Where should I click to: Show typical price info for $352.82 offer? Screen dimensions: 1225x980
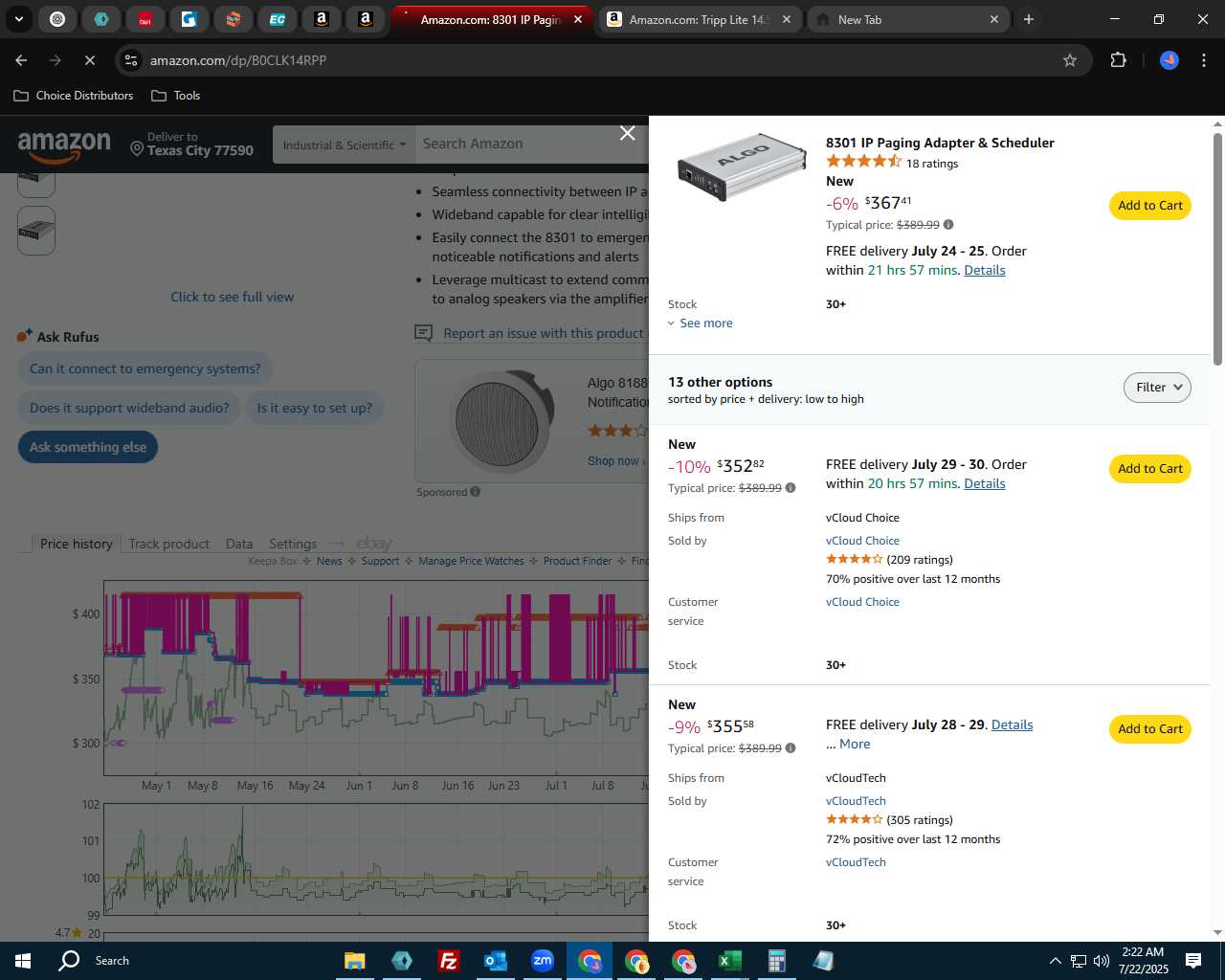(x=791, y=488)
